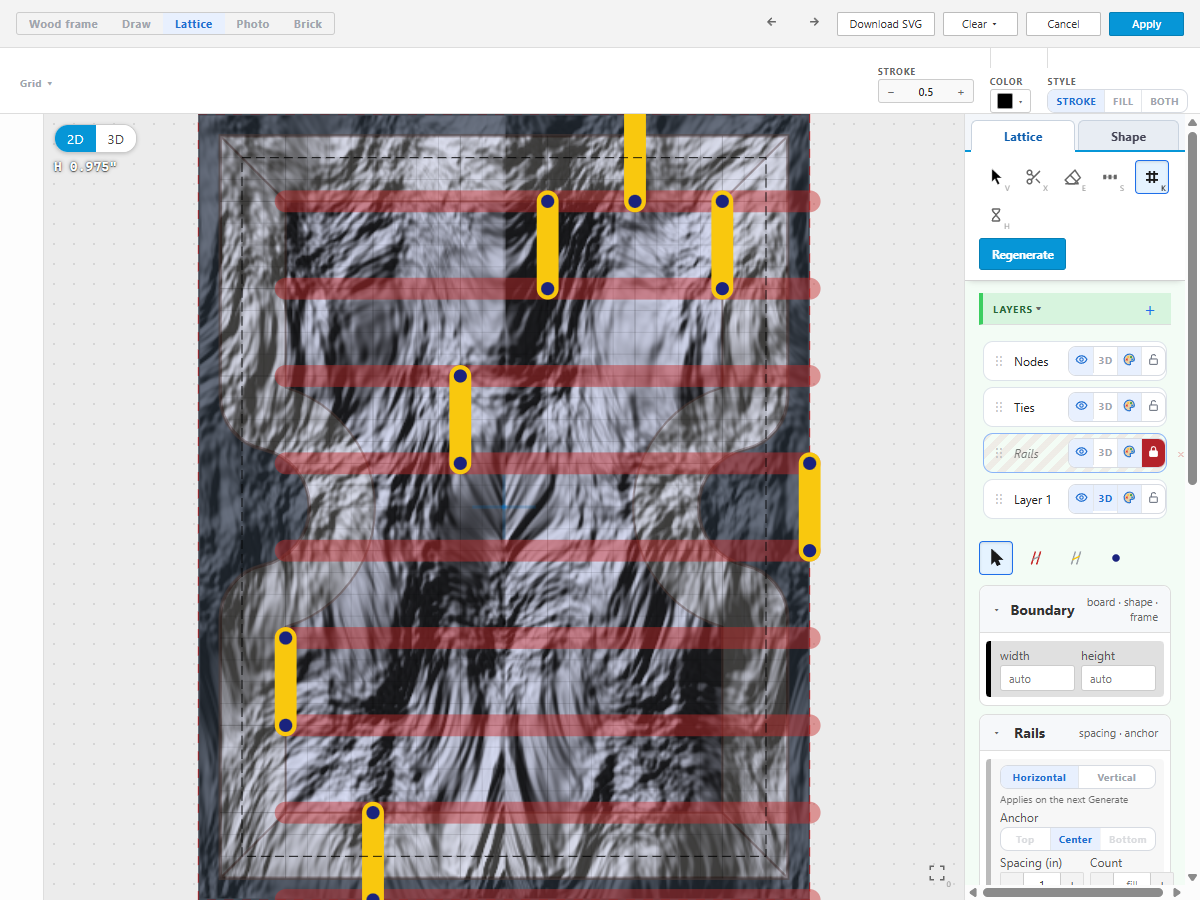Choose the red rail drawing tool
The height and width of the screenshot is (900, 1200).
(x=1036, y=558)
